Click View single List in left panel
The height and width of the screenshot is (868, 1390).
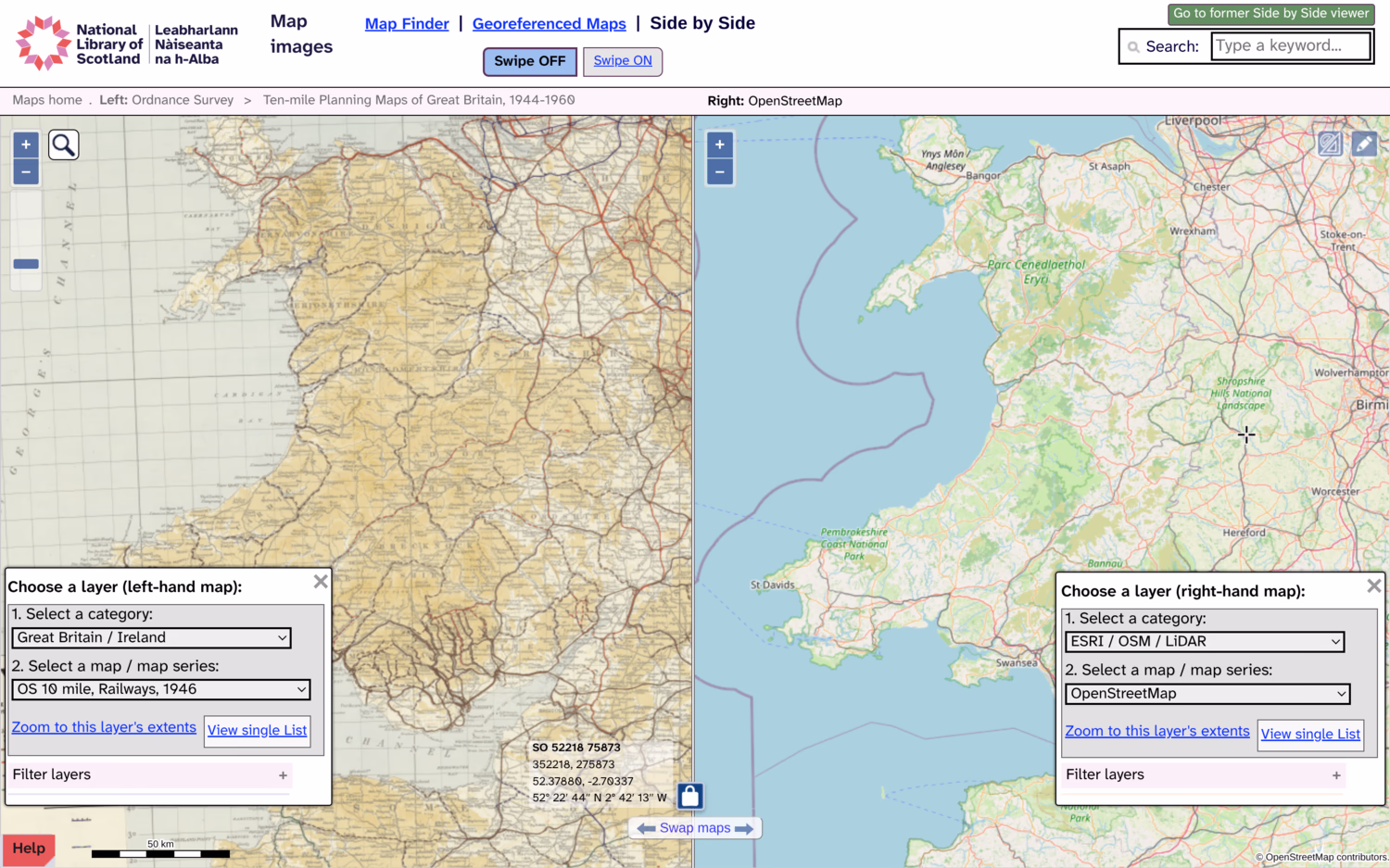[x=257, y=730]
